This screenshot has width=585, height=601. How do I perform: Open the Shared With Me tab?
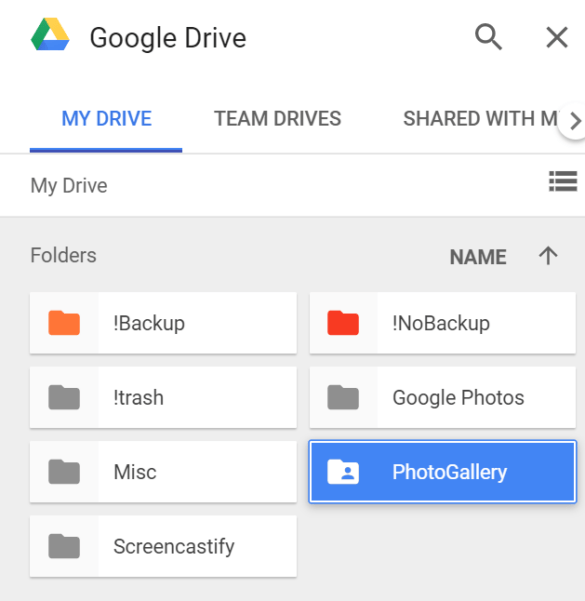click(x=480, y=118)
